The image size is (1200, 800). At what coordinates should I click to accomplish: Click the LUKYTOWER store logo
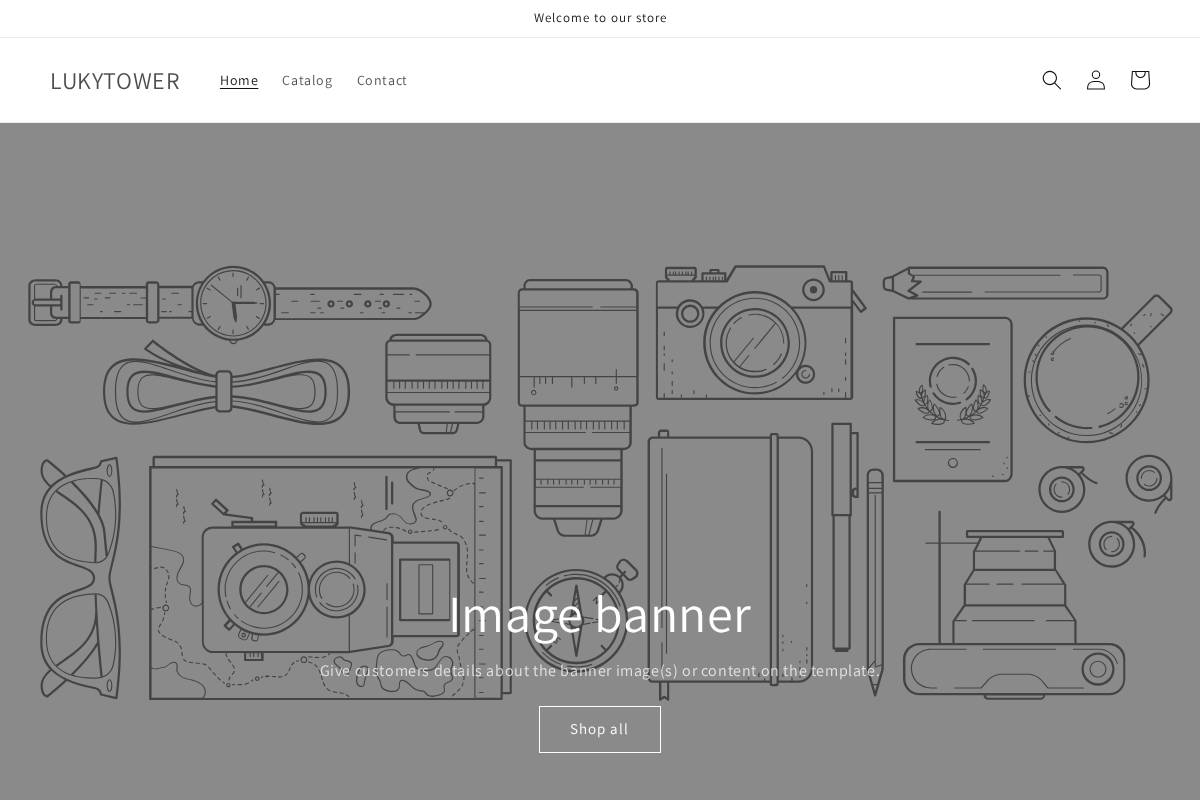coord(115,80)
